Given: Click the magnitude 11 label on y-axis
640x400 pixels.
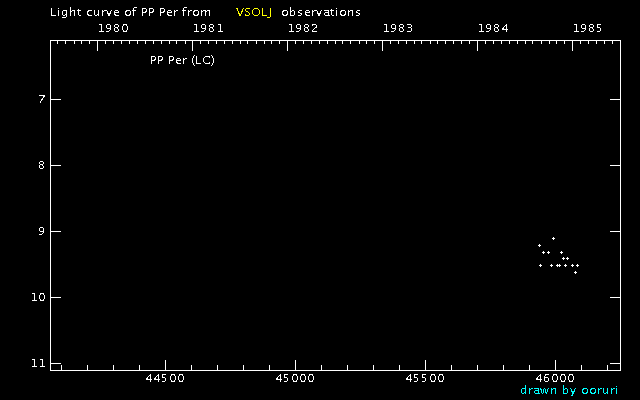Looking at the screenshot, I should [x=38, y=363].
